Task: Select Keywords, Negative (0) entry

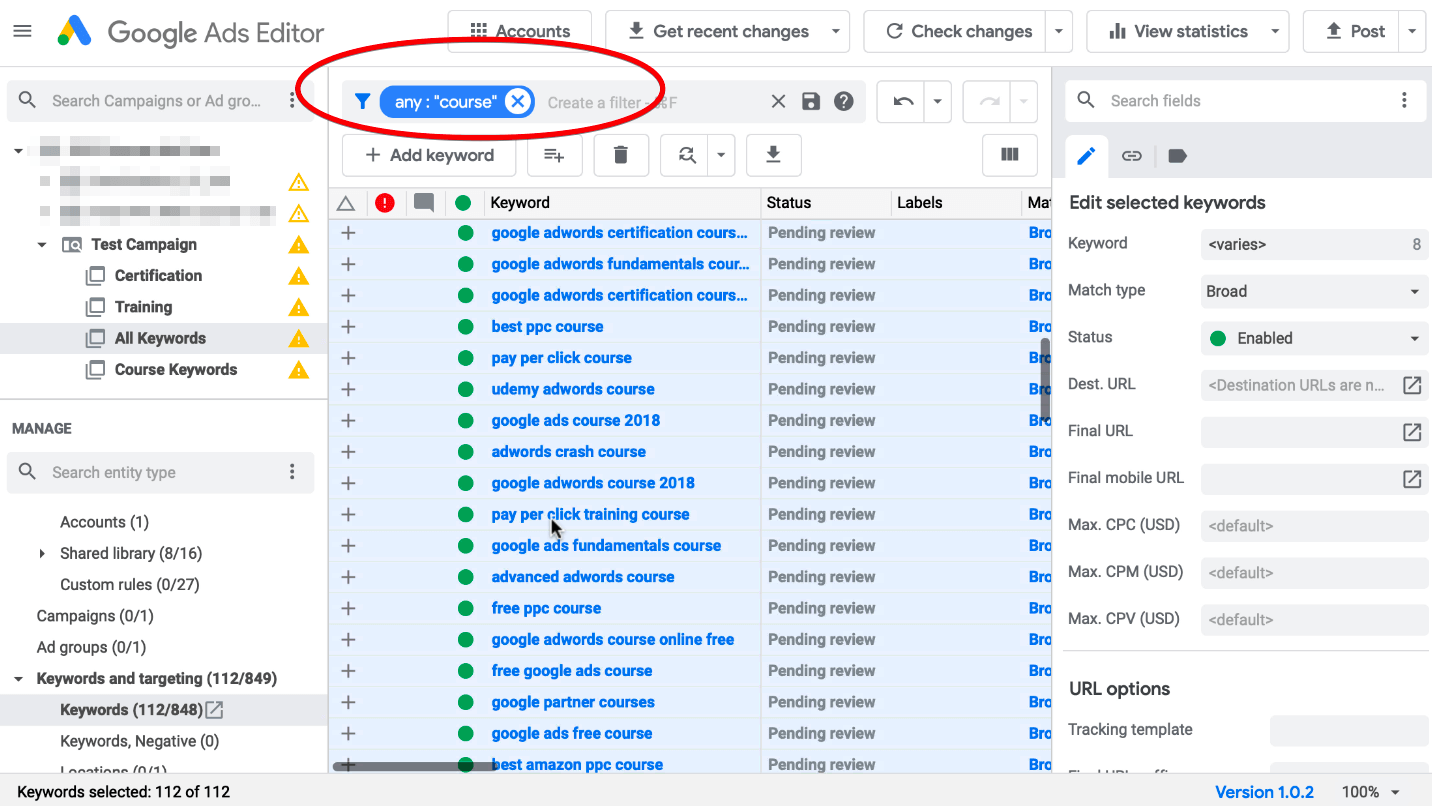Action: 139,741
